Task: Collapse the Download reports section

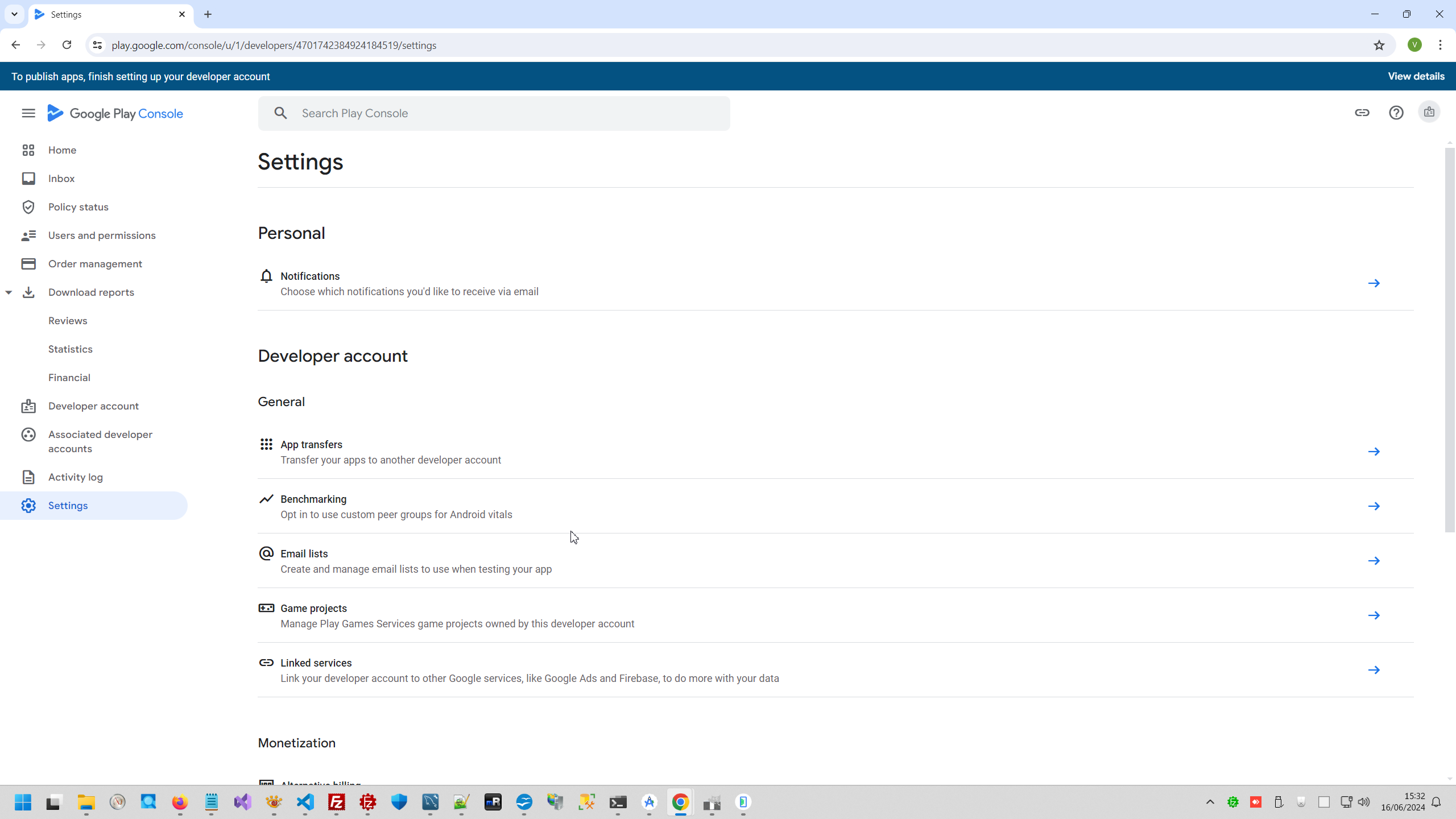Action: pos(9,292)
